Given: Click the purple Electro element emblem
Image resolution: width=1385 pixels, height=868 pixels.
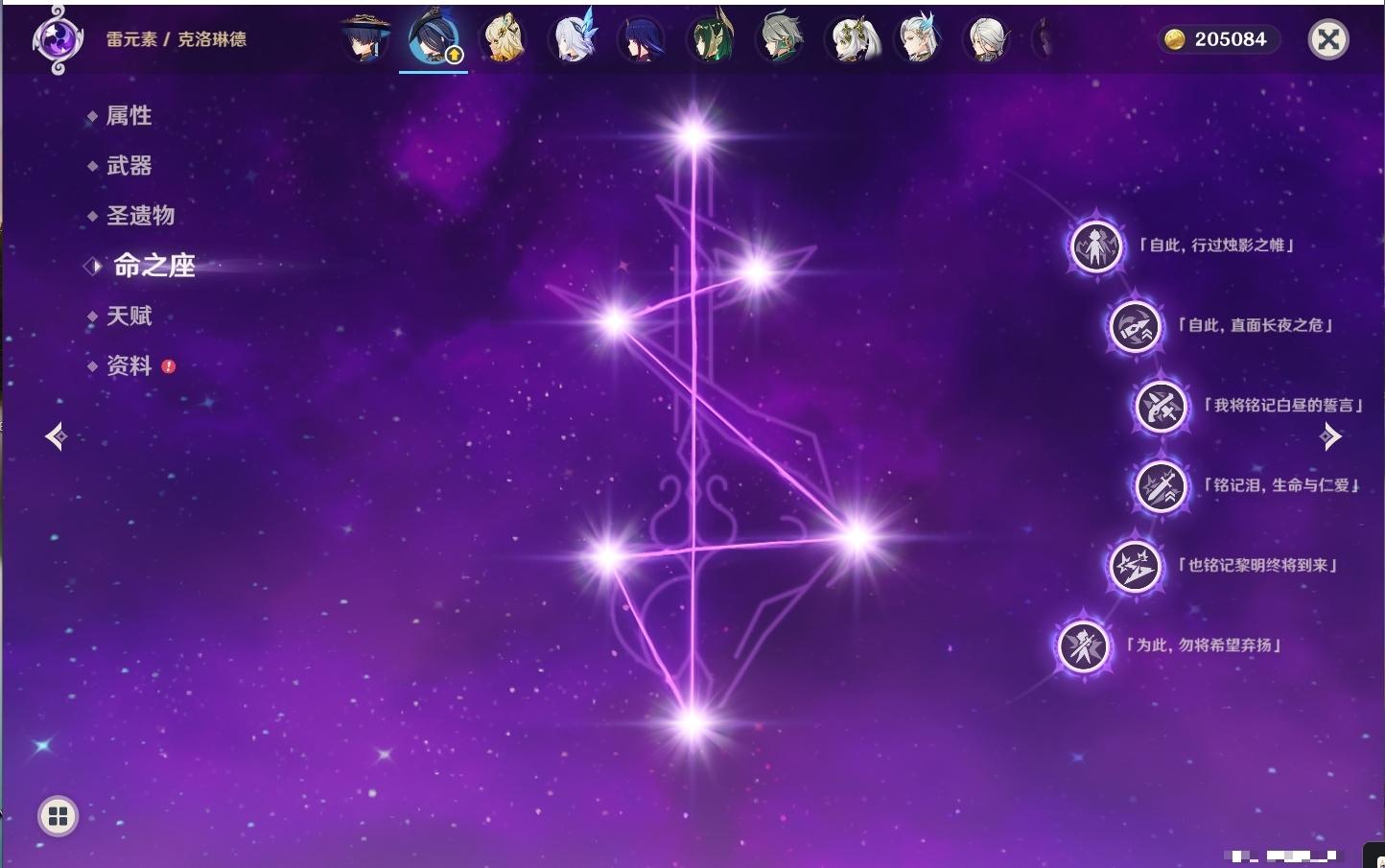Looking at the screenshot, I should pyautogui.click(x=57, y=39).
